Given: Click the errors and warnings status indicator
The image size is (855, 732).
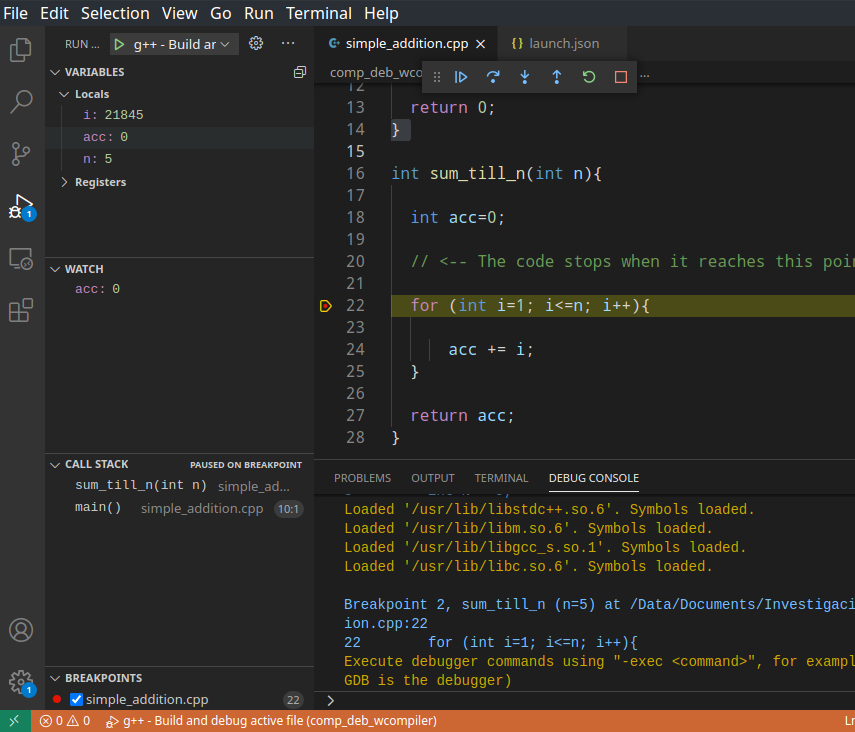Looking at the screenshot, I should tap(64, 721).
